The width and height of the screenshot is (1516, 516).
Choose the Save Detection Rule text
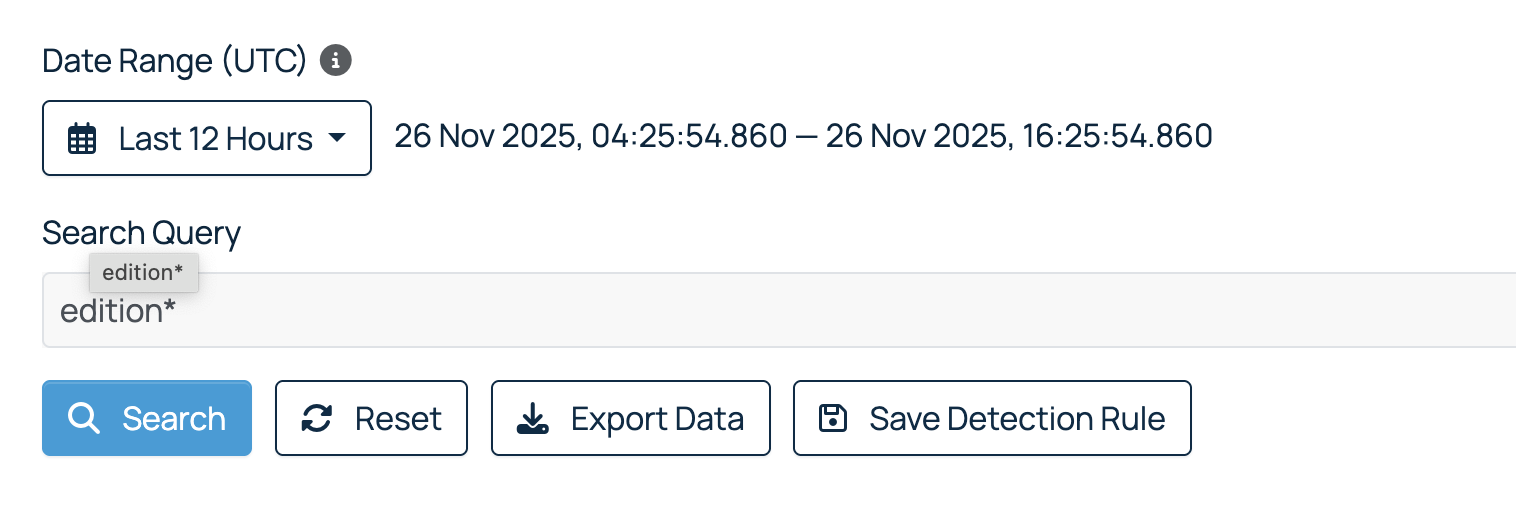click(1017, 418)
